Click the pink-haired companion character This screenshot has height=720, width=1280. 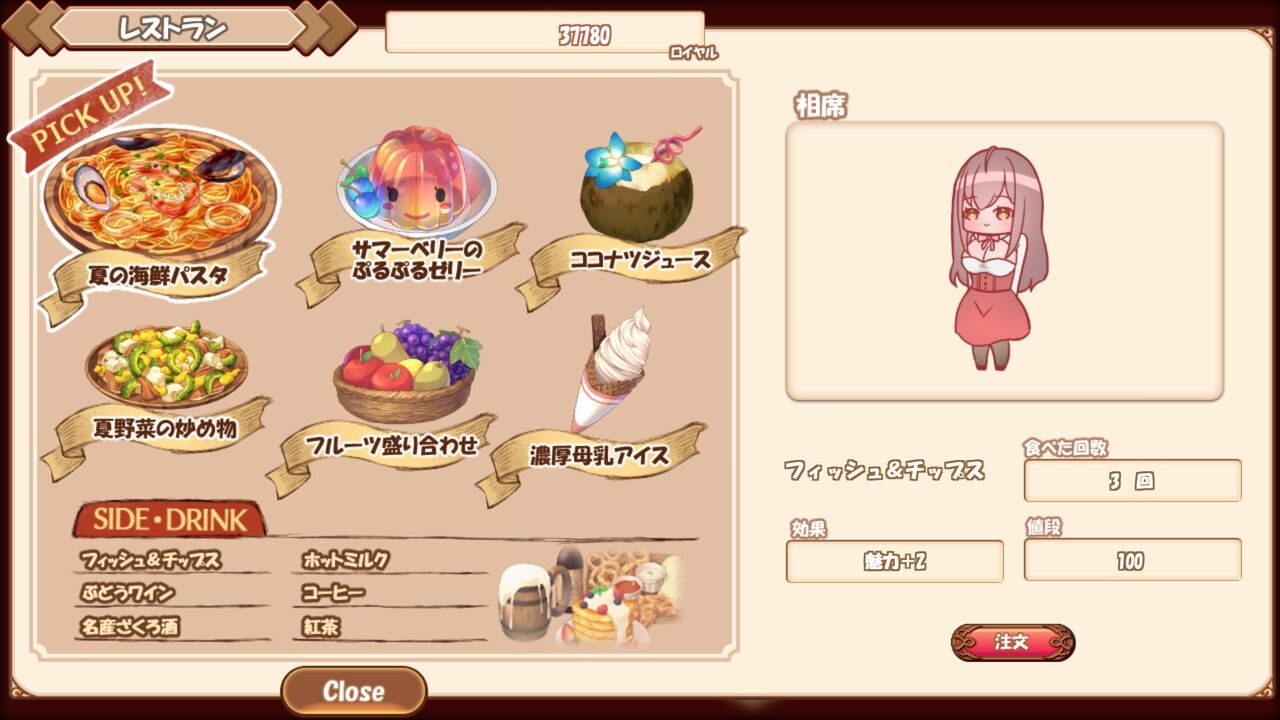point(997,259)
